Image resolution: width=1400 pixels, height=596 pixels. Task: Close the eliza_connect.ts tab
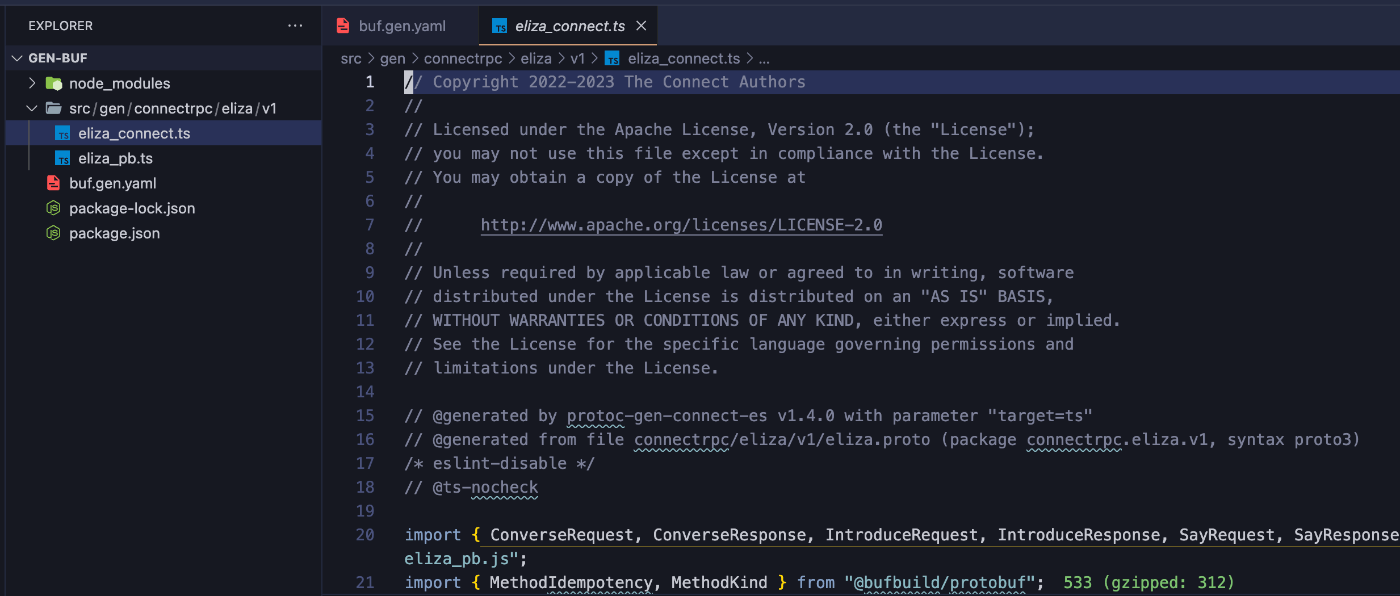pos(641,27)
